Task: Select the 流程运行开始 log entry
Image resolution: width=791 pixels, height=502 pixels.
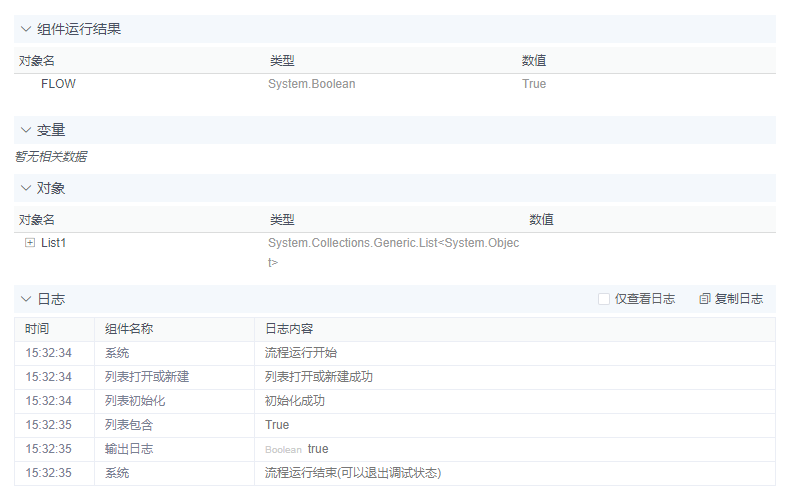Action: [x=301, y=353]
